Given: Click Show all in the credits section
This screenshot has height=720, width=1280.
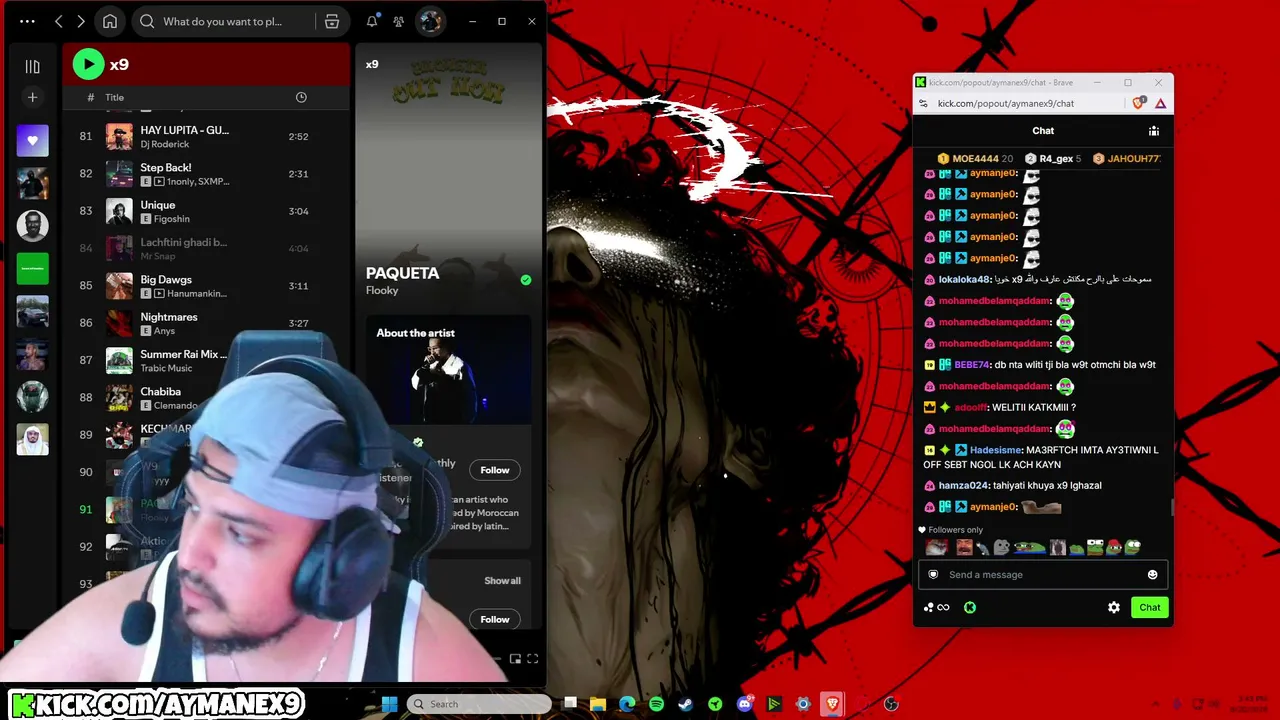Looking at the screenshot, I should (x=502, y=581).
